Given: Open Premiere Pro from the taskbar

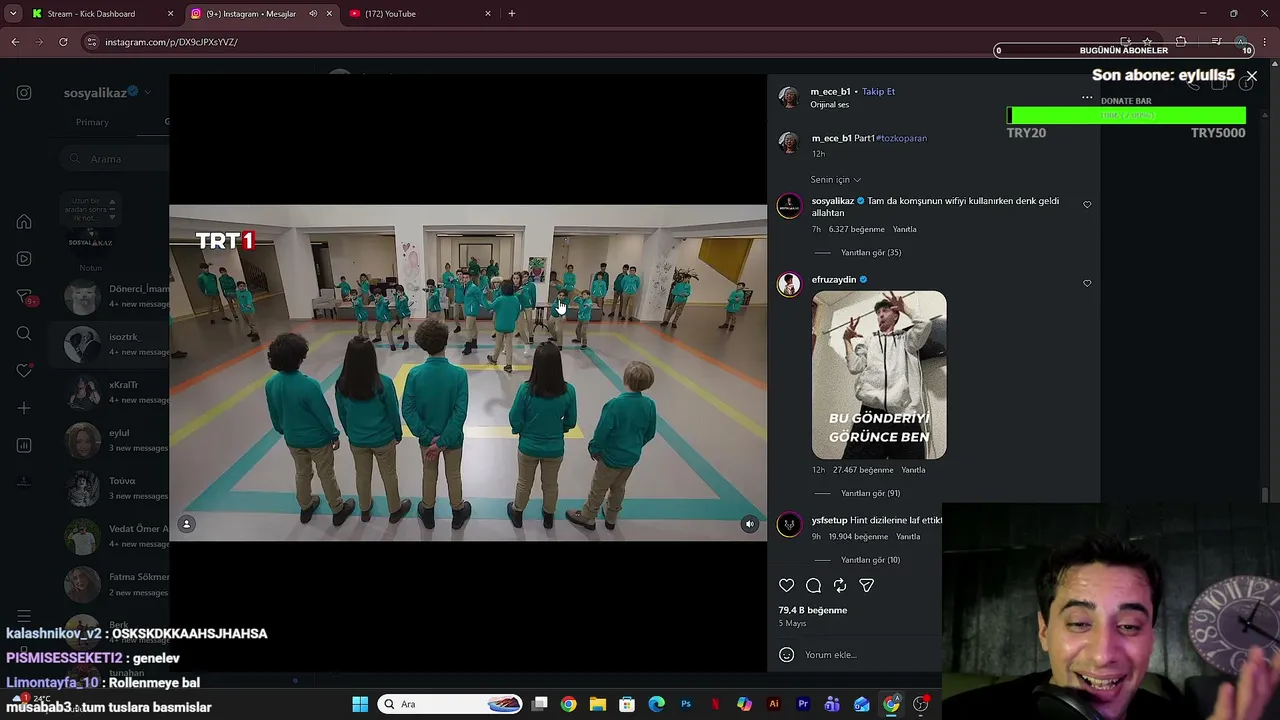Looking at the screenshot, I should [803, 704].
